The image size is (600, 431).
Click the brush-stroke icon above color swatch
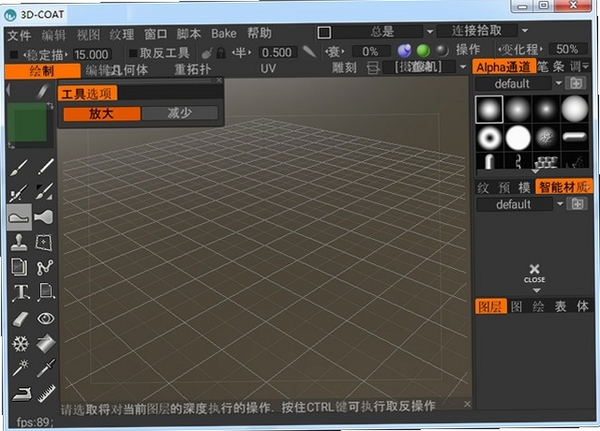pyautogui.click(x=42, y=90)
